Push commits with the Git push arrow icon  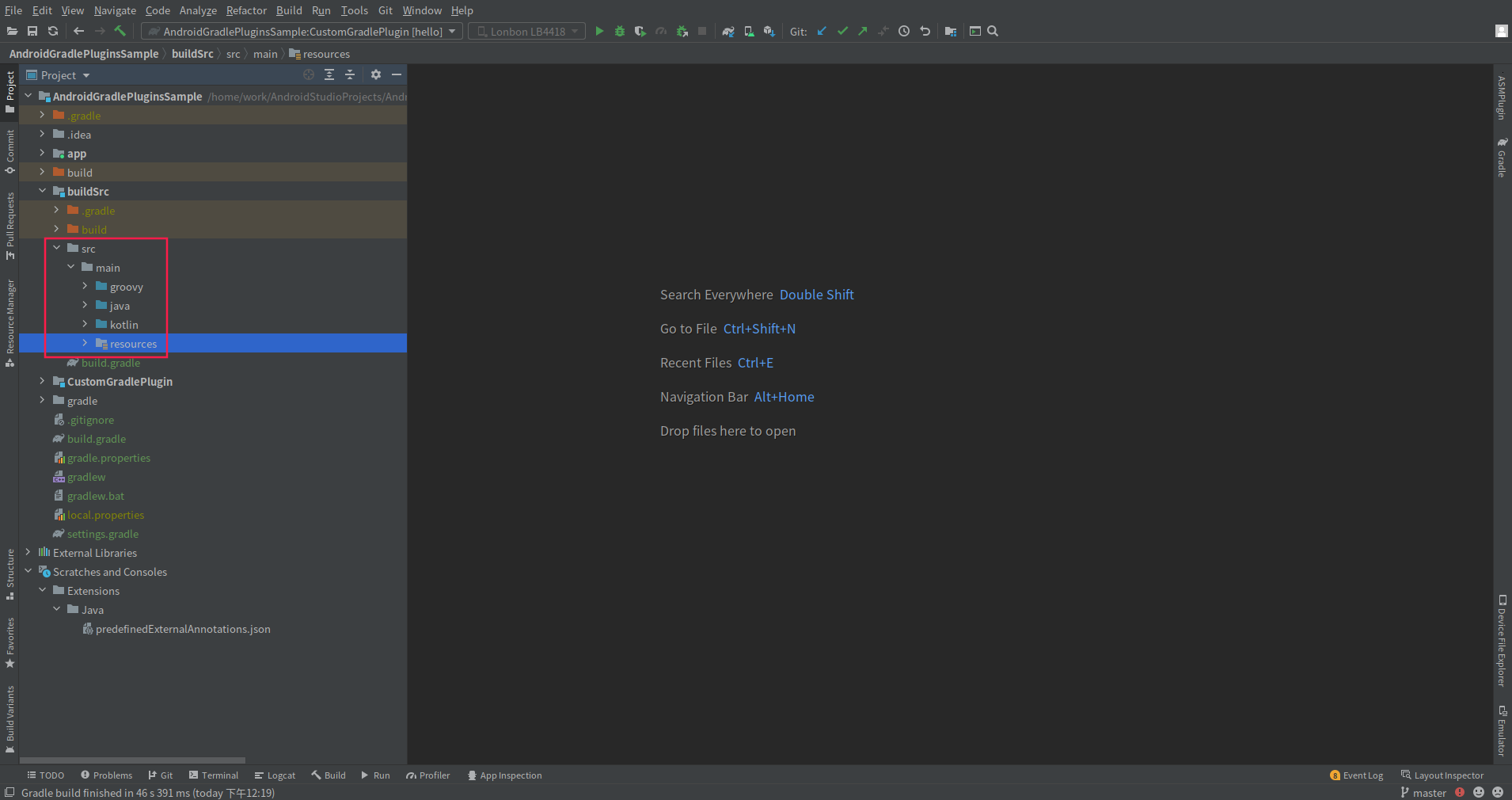[x=863, y=32]
